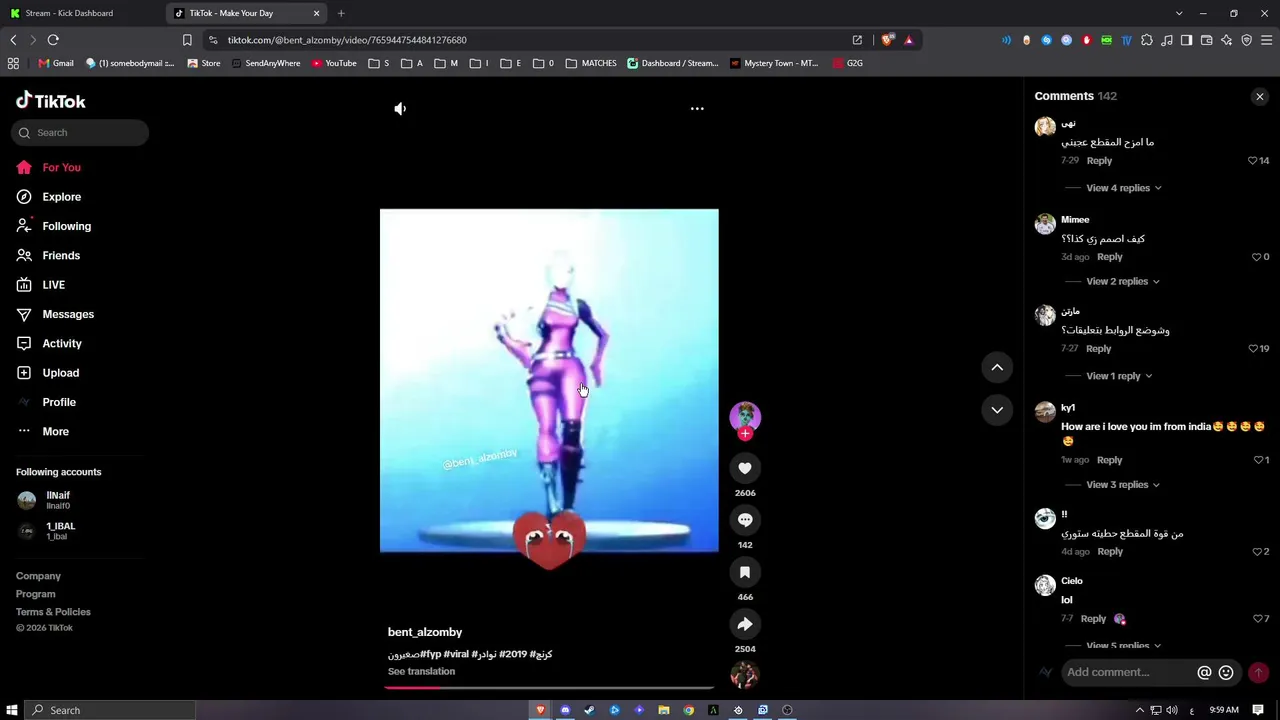This screenshot has width=1280, height=720.
Task: Open Messages in the sidebar
Action: tap(68, 314)
